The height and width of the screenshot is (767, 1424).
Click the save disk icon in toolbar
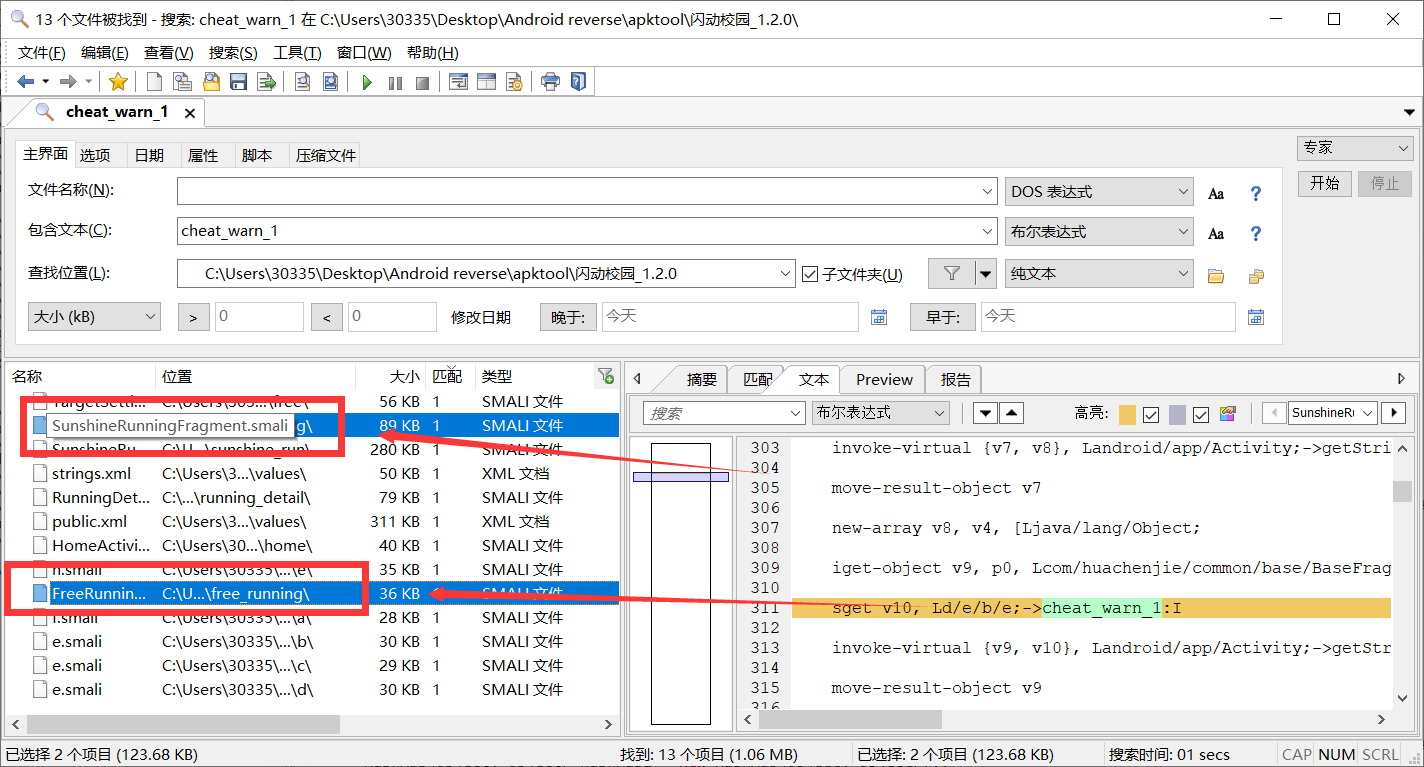[x=239, y=81]
